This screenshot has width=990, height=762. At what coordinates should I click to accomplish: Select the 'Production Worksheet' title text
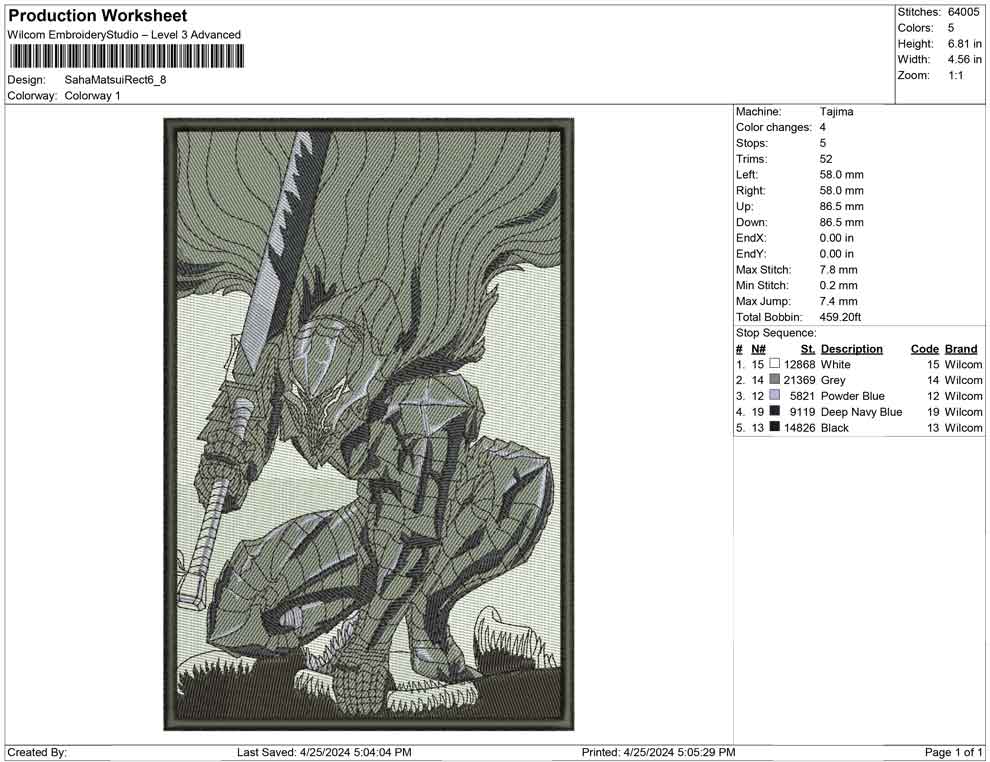pos(98,16)
